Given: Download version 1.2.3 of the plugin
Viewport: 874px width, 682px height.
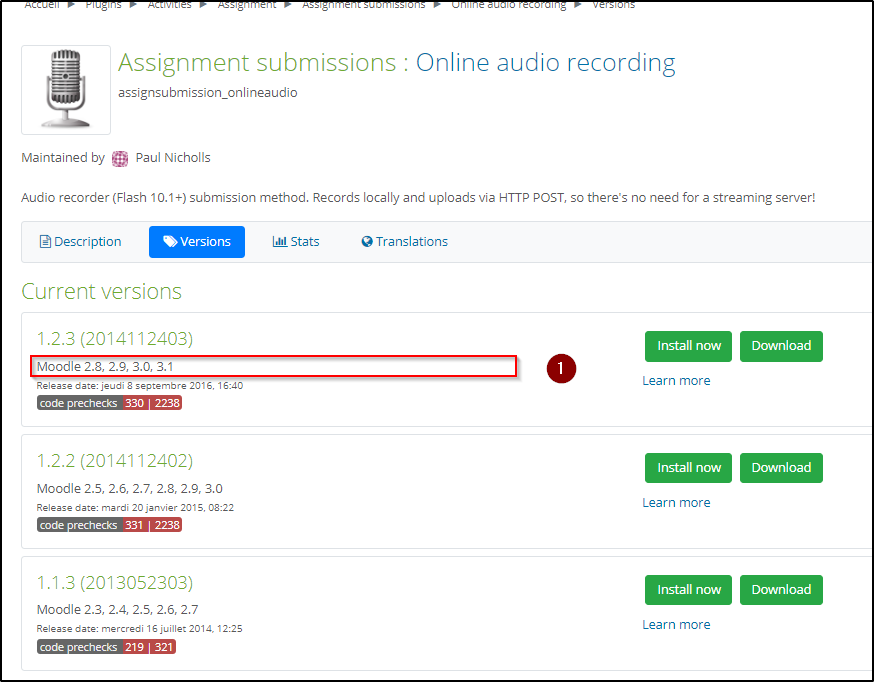Looking at the screenshot, I should point(780,346).
